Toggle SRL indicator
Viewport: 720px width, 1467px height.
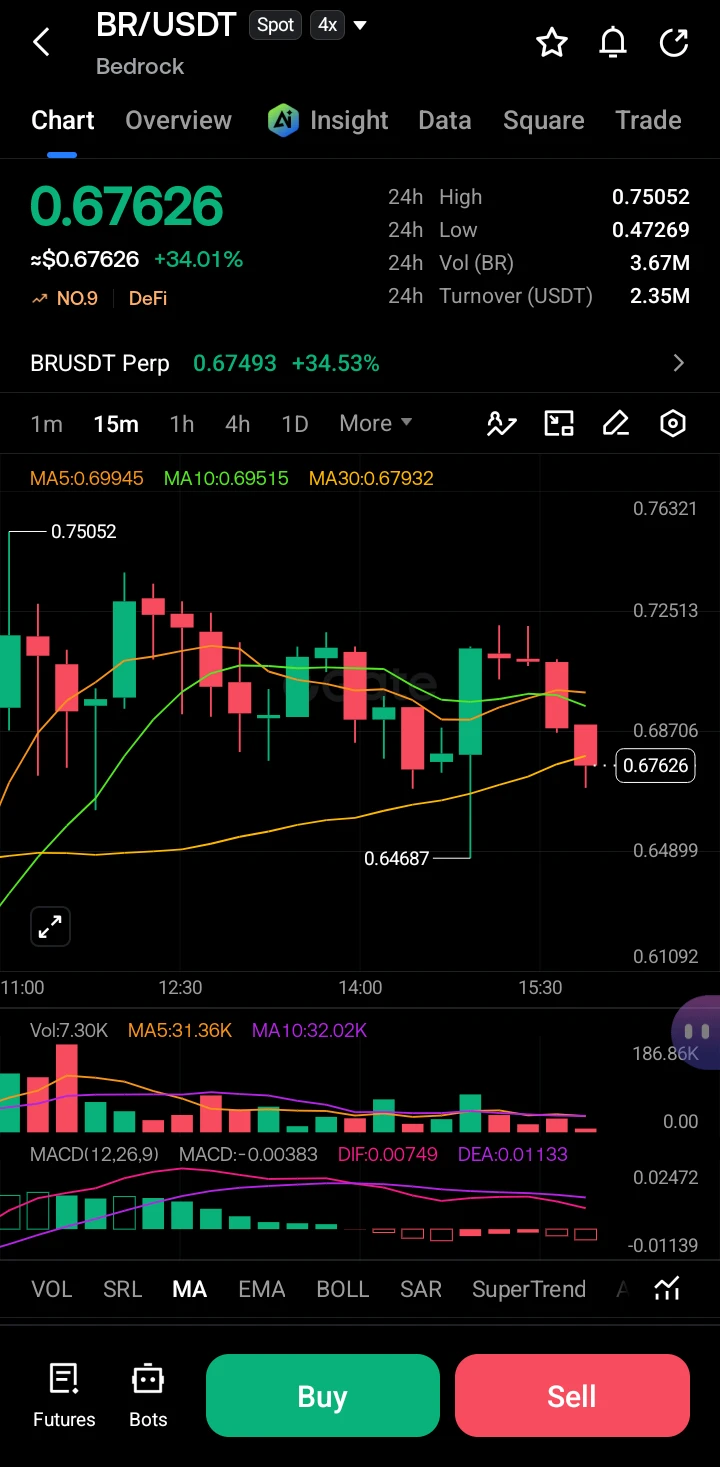[123, 1289]
